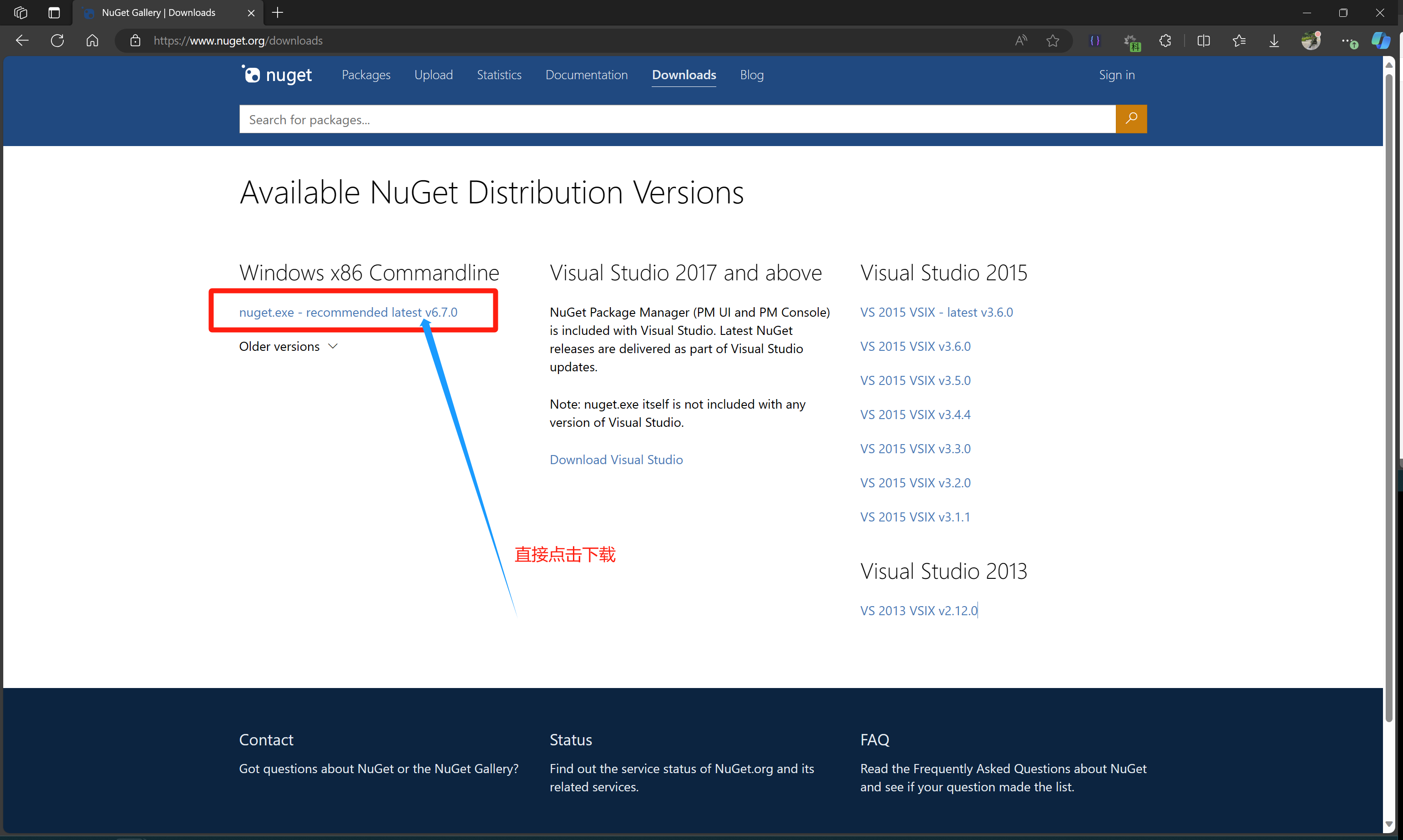Open Settings and more ellipsis menu
1403x840 pixels.
[1349, 41]
